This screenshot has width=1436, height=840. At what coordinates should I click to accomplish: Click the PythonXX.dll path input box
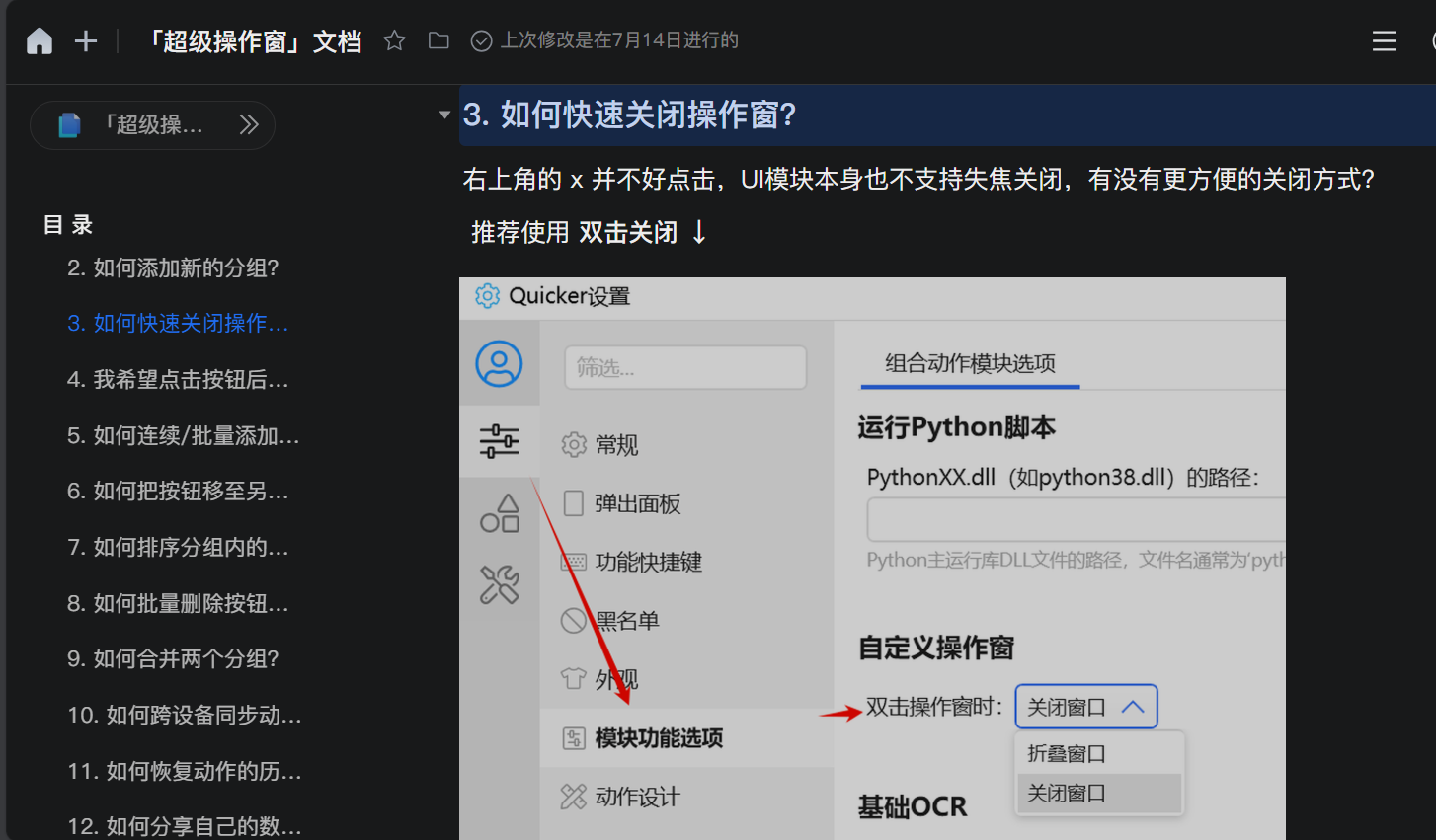tap(1077, 519)
